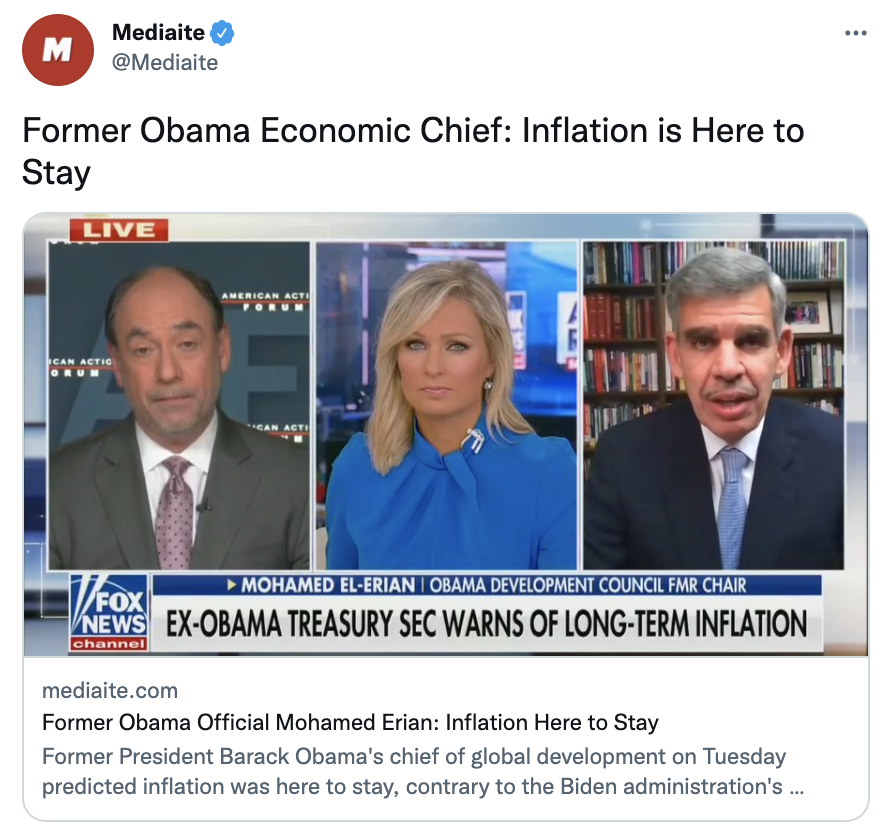The height and width of the screenshot is (836, 888).
Task: Click the blue verified checkmark badge
Action: point(222,33)
